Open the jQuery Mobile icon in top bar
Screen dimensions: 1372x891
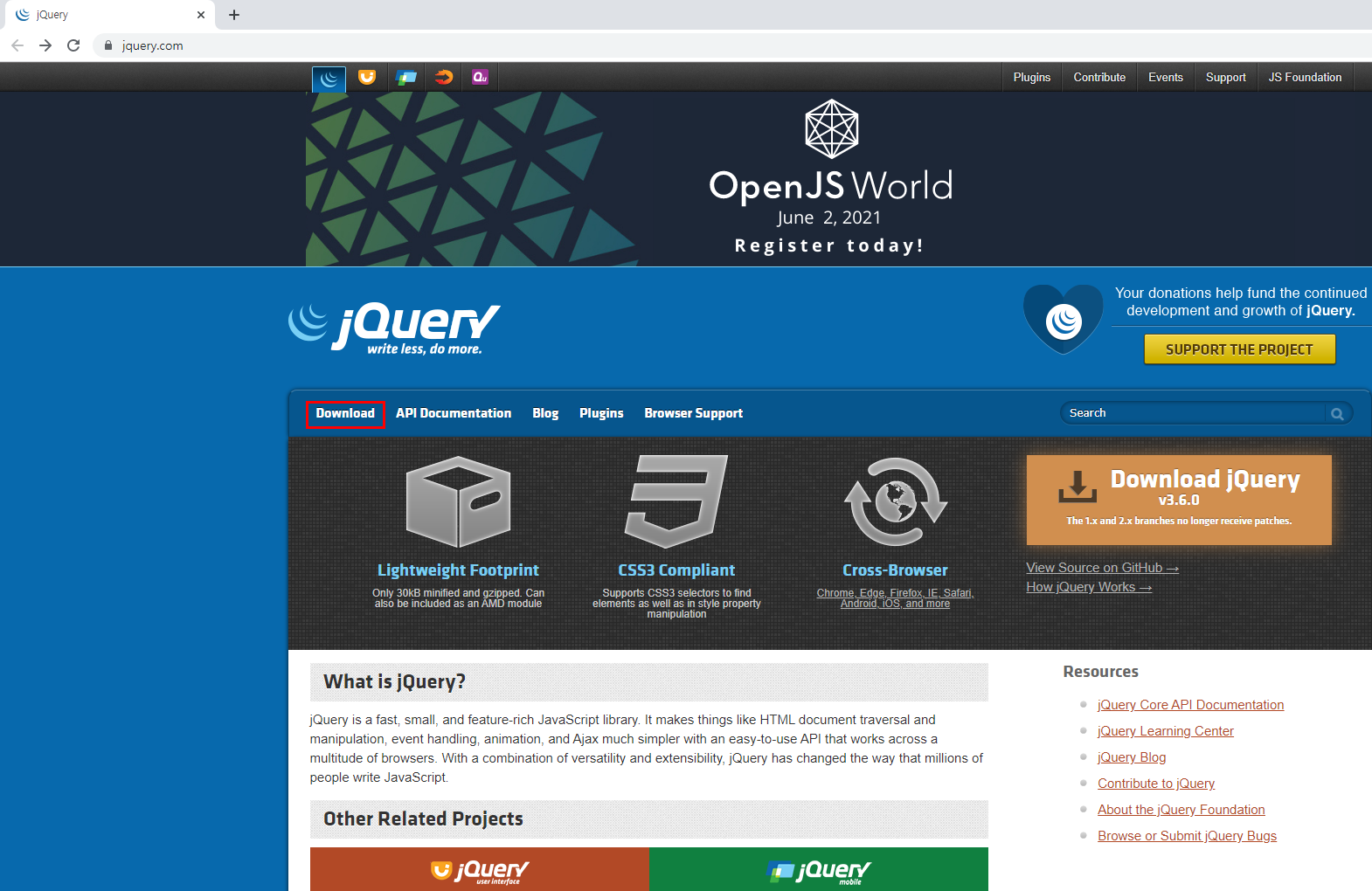[x=405, y=77]
